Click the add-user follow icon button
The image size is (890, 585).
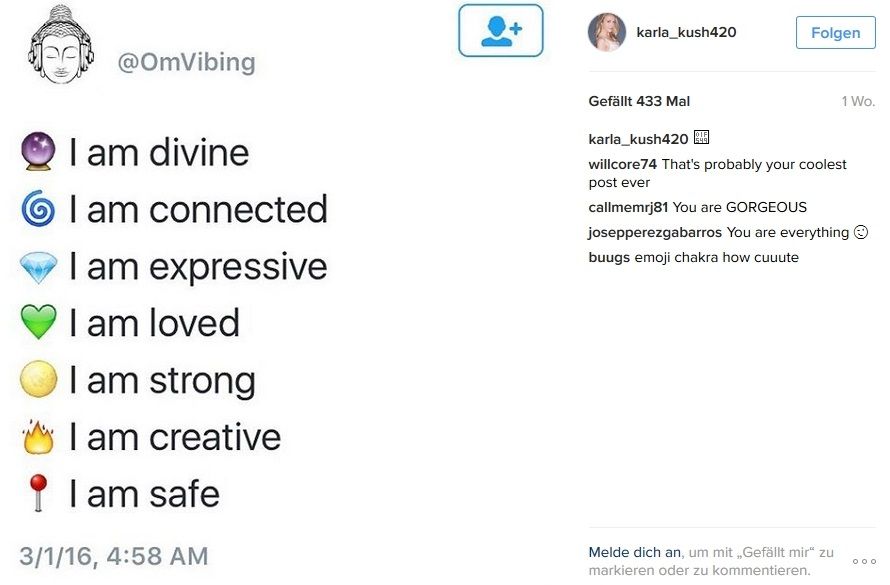(x=501, y=30)
